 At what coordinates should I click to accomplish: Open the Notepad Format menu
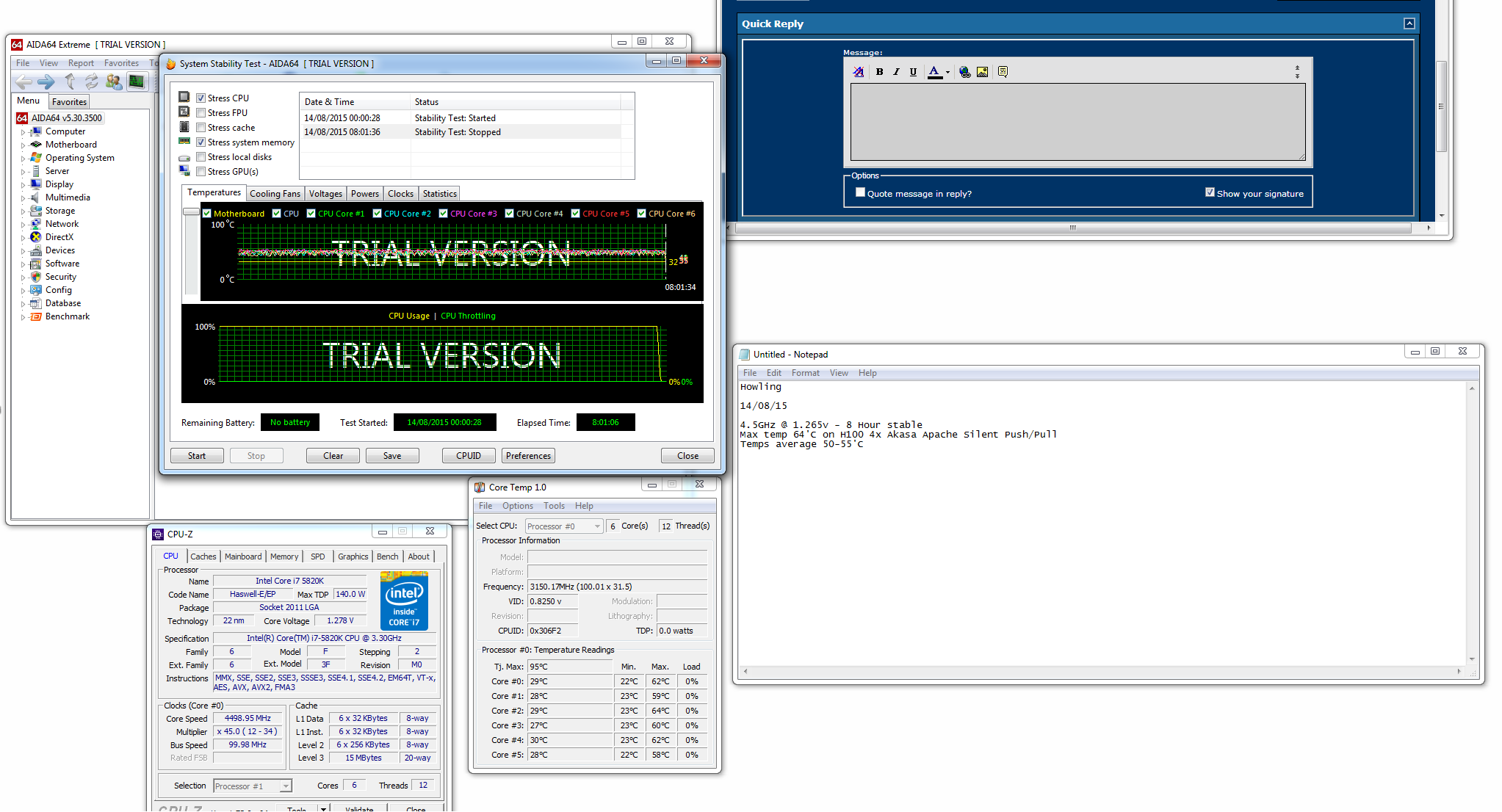coord(806,373)
